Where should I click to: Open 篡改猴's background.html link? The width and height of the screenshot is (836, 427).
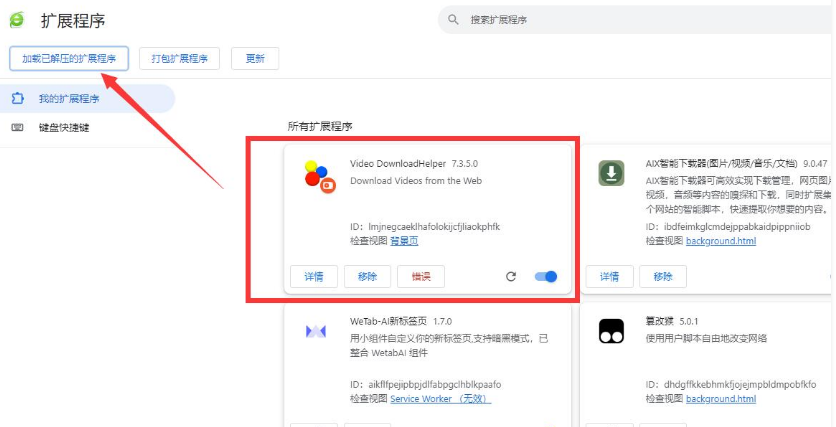pos(720,399)
